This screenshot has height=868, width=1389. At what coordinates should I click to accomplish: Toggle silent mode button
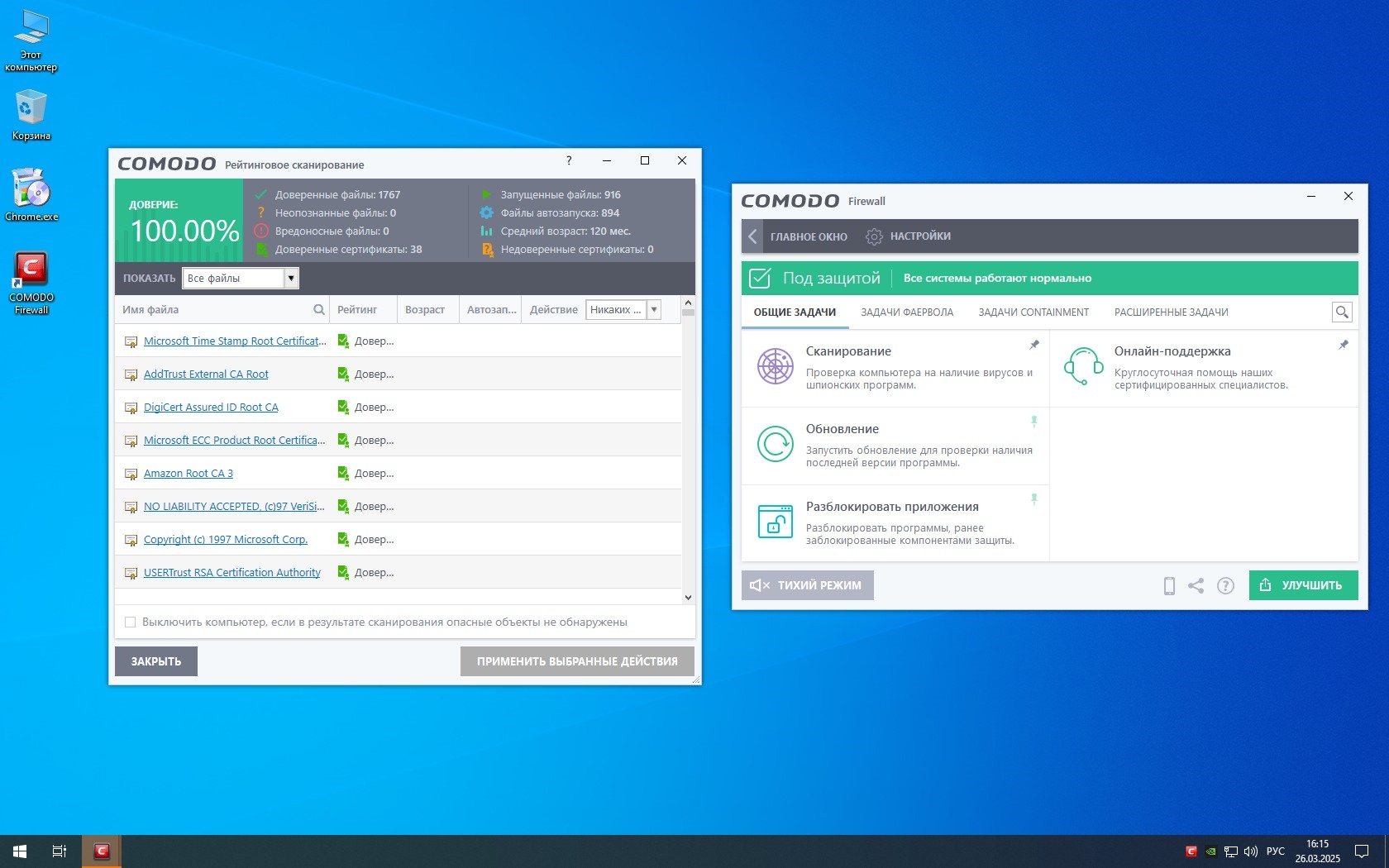pos(807,585)
